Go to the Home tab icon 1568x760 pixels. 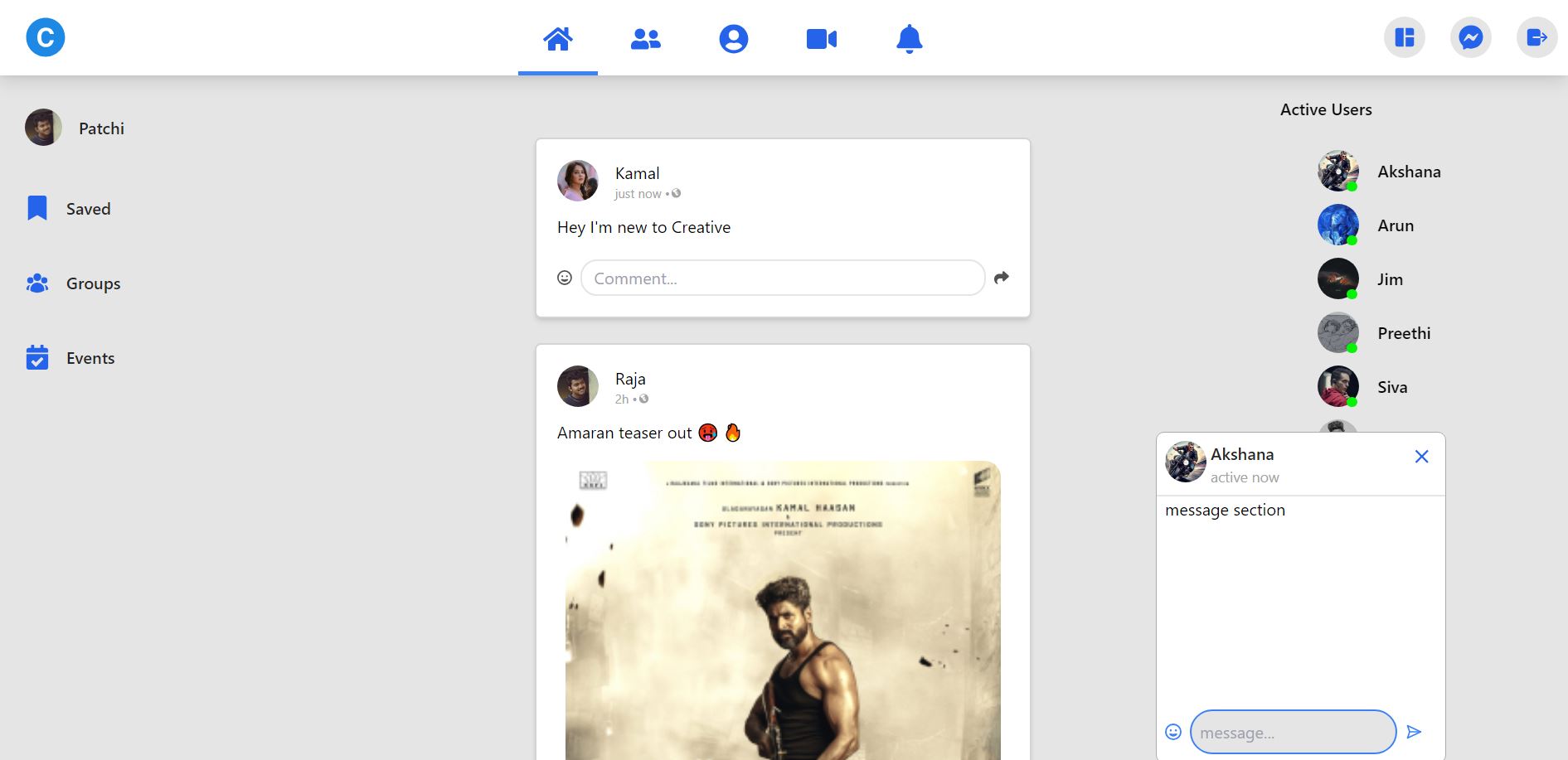coord(558,39)
